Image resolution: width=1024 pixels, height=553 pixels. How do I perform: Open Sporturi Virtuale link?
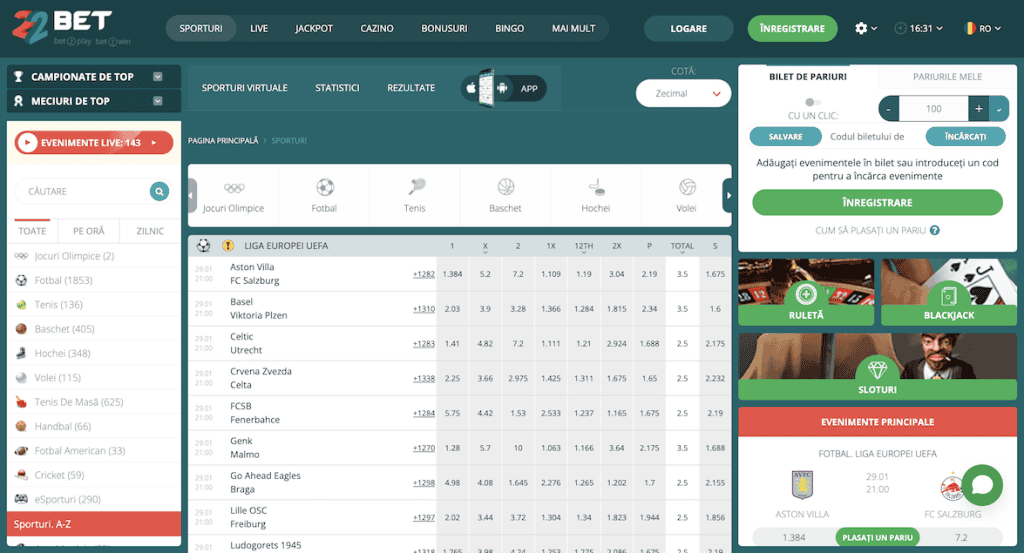[x=245, y=88]
